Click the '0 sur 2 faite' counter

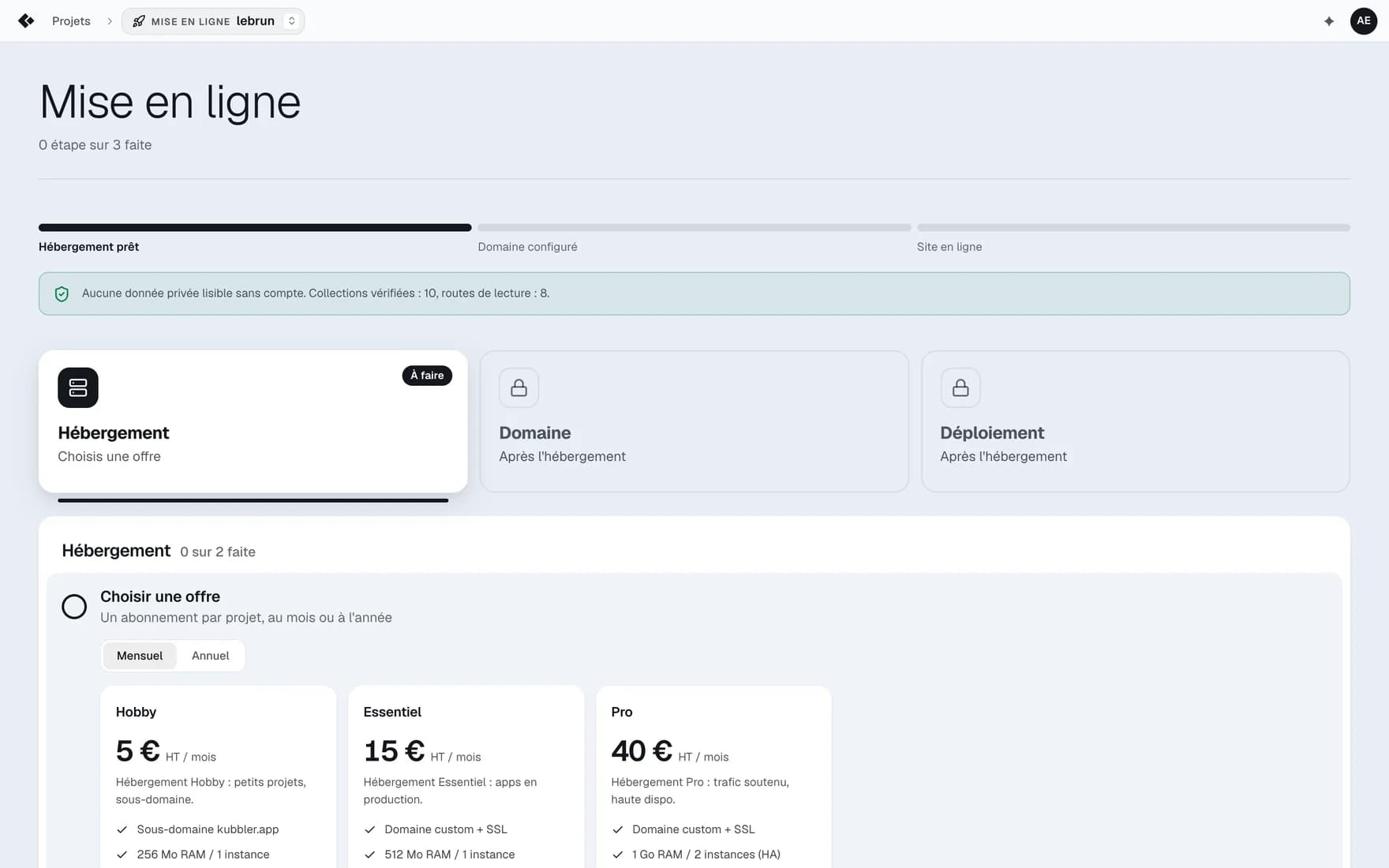218,552
